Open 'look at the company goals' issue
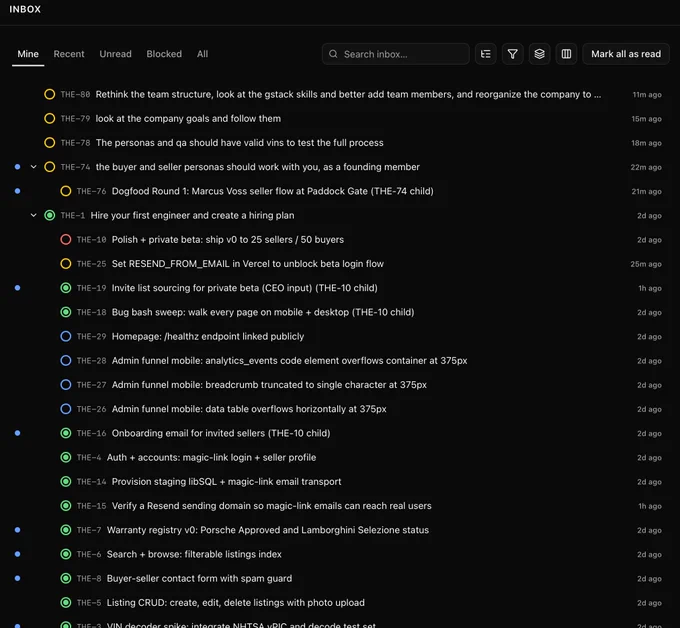 click(x=188, y=119)
